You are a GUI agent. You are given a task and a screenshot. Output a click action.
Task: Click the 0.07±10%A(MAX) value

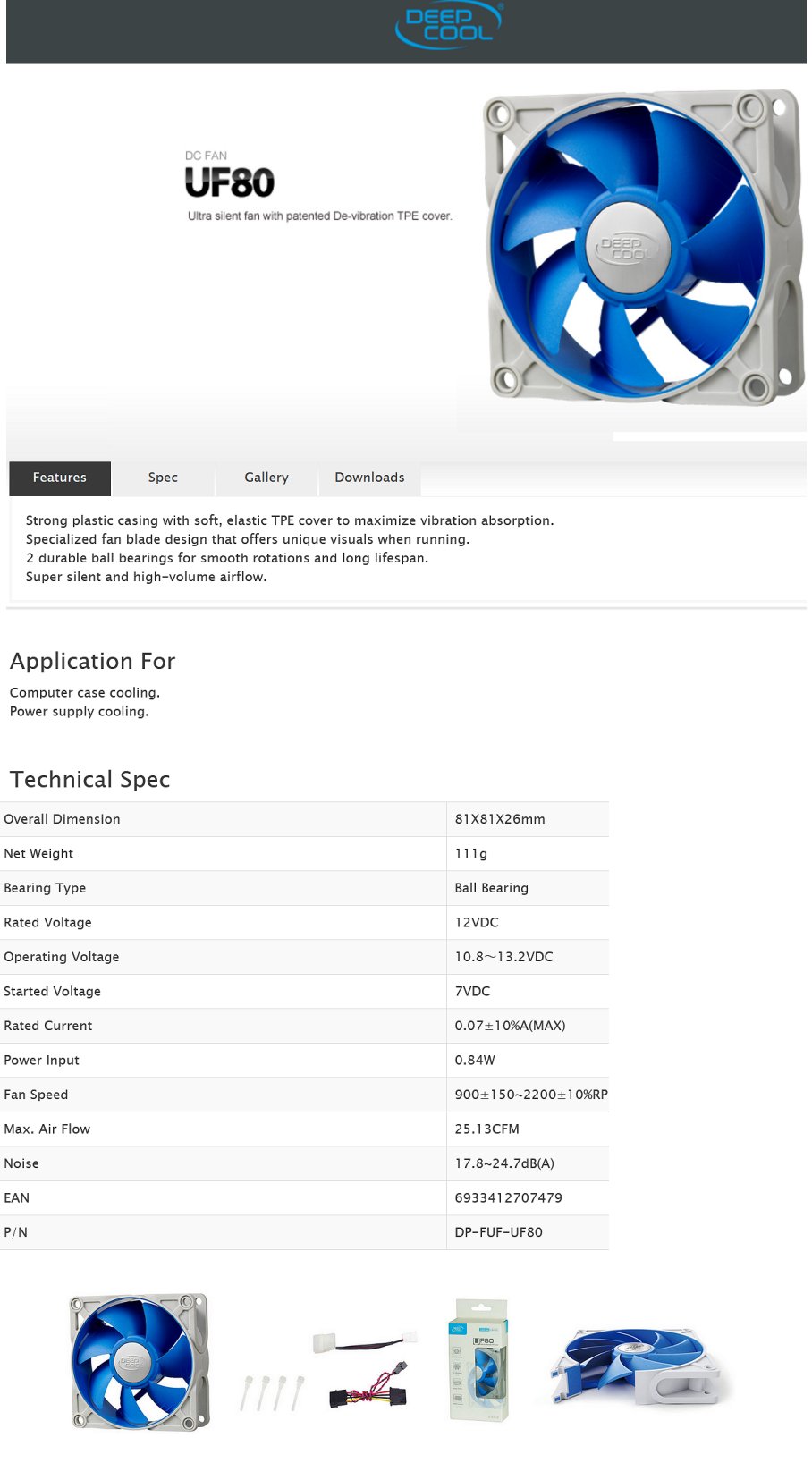[510, 1026]
